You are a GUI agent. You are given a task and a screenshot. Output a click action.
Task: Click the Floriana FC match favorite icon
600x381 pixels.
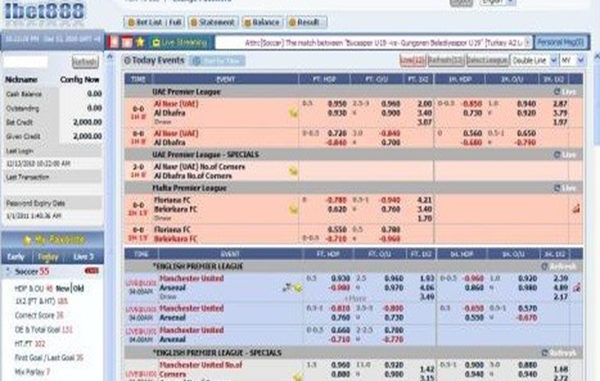[293, 209]
